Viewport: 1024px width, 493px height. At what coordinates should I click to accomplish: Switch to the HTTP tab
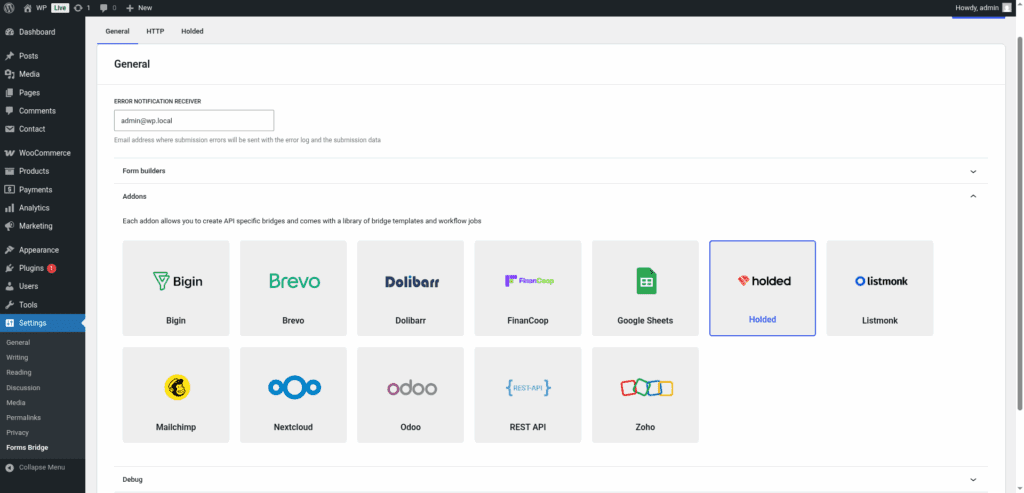click(x=155, y=31)
